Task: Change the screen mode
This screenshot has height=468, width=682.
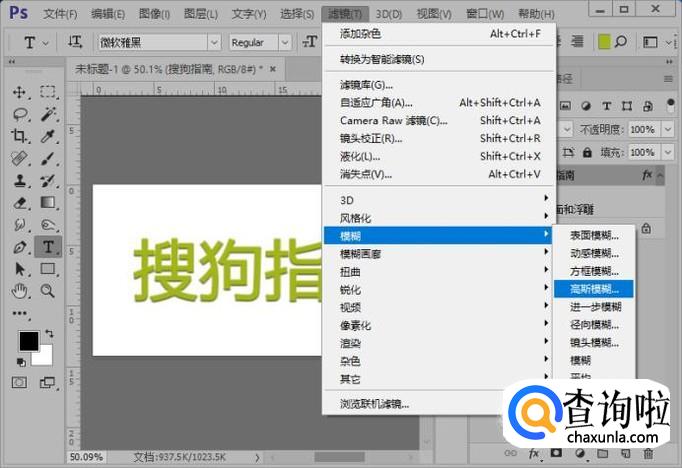Action: tap(47, 382)
